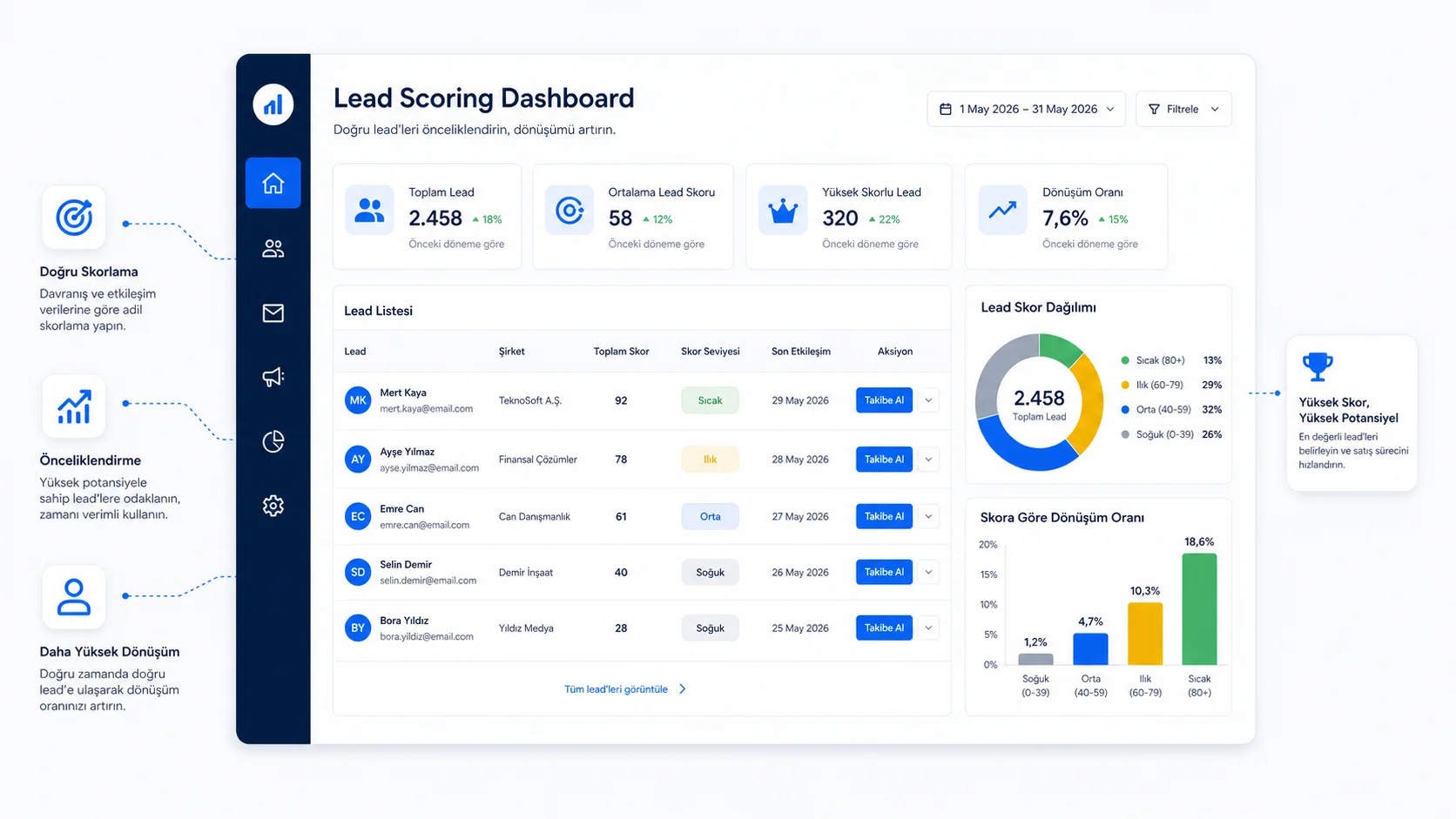
Task: Expand action chevron in Ayşe Yılmaz row
Action: (928, 459)
